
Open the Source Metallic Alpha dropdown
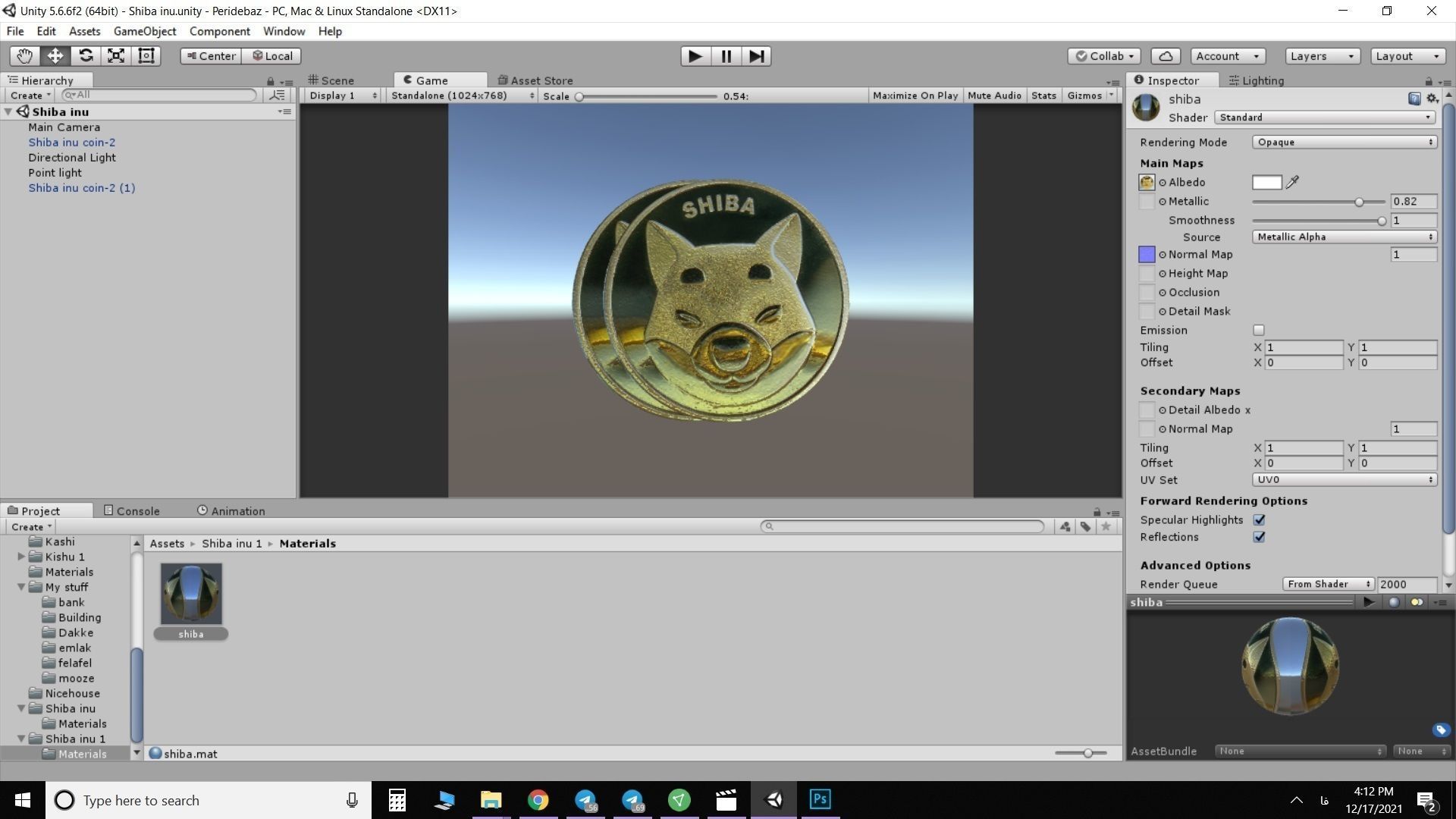[1344, 237]
